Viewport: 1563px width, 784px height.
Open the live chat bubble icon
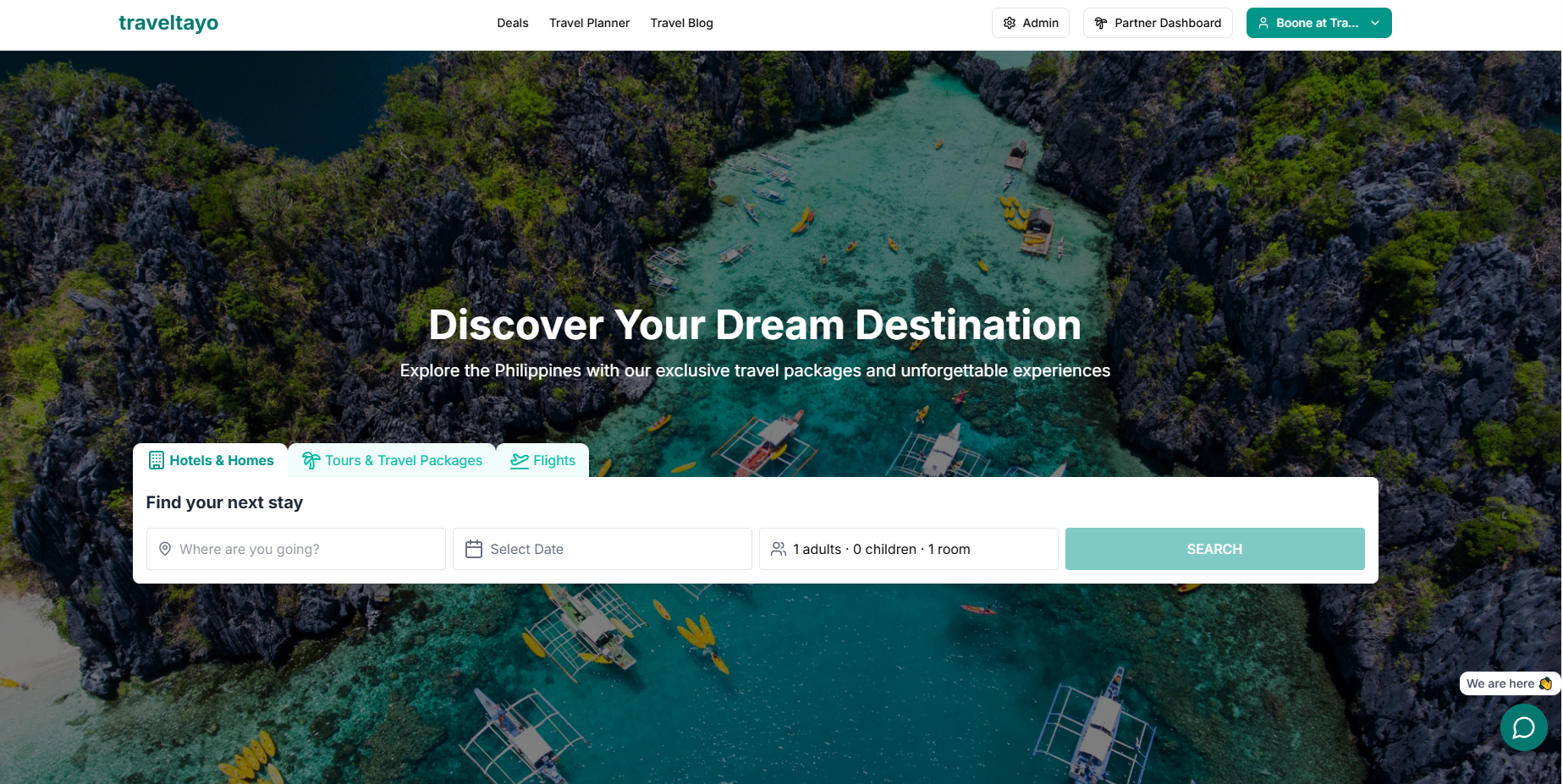[1523, 727]
